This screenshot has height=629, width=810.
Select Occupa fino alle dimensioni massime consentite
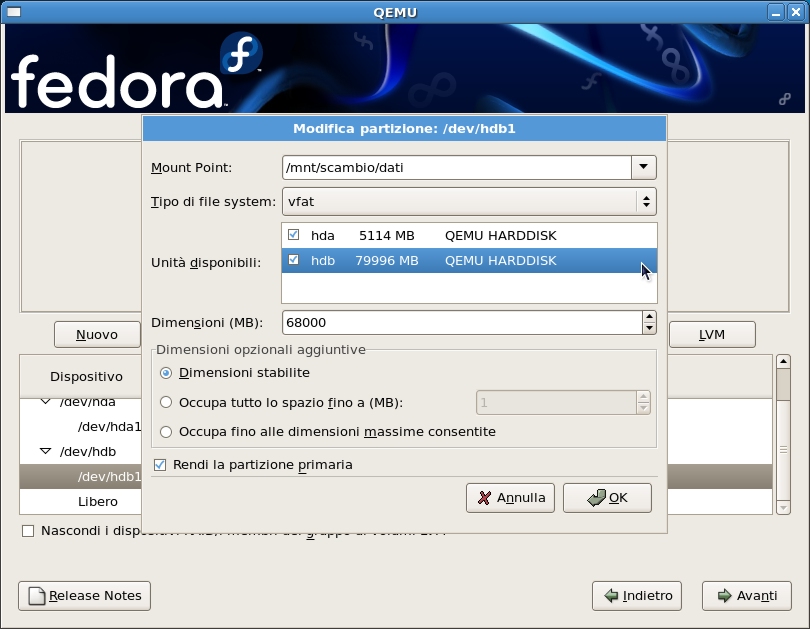[x=166, y=432]
